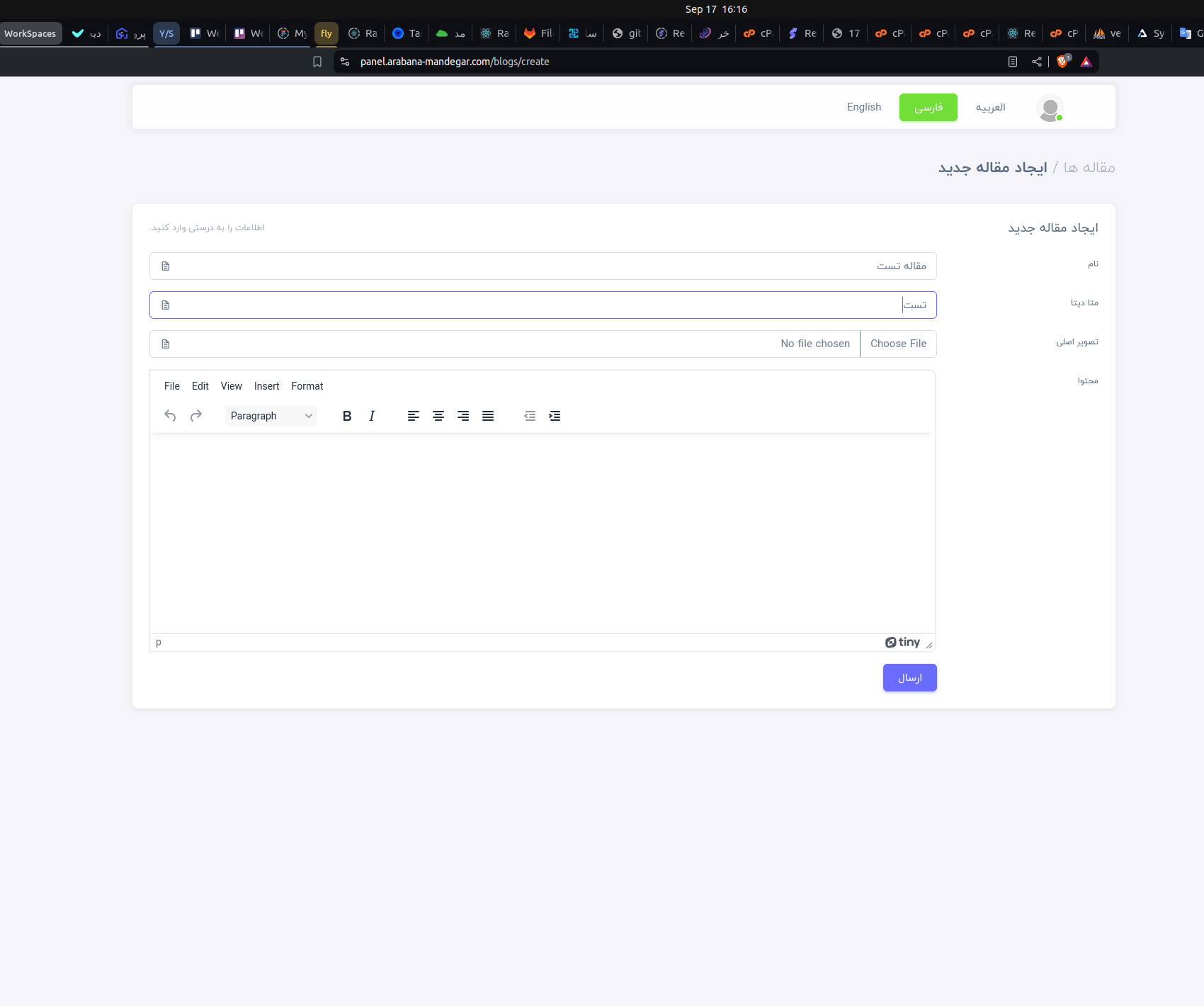1204x1006 pixels.
Task: Toggle bold formatting in the editor
Action: click(347, 416)
